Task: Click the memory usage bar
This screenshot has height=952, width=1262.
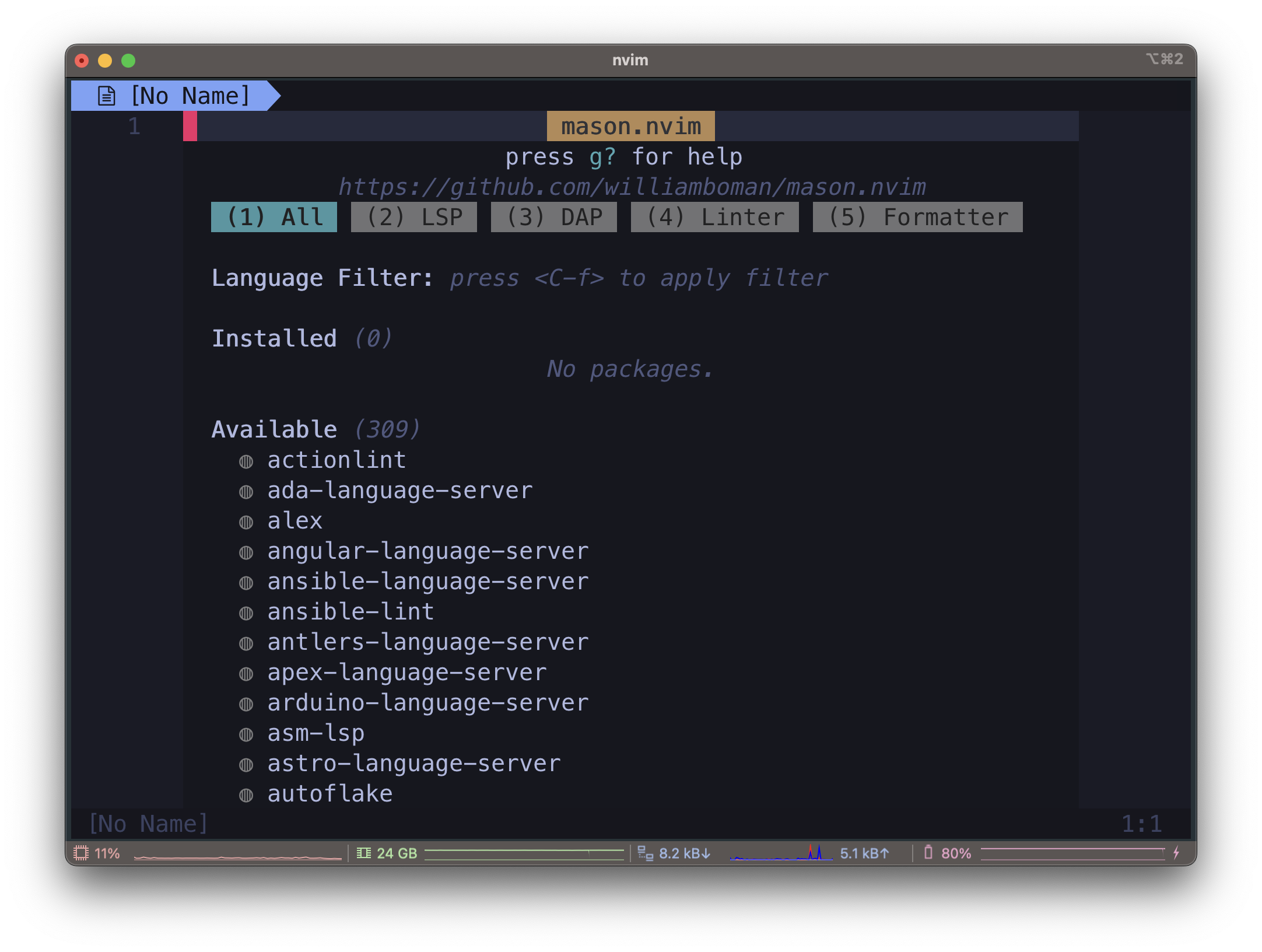Action: pyautogui.click(x=524, y=854)
